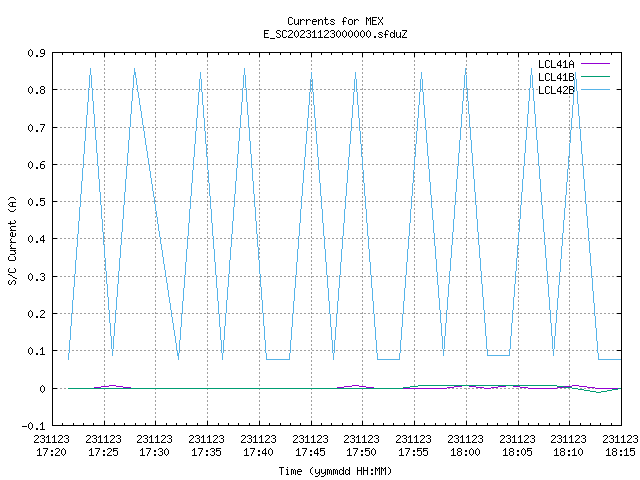Click the 'S/C Current (A)' axis label

pyautogui.click(x=12, y=240)
